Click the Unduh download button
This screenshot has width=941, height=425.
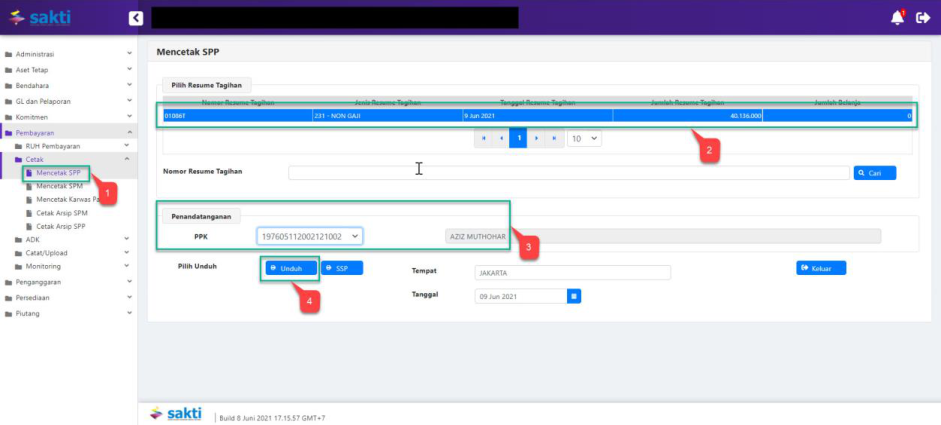tap(291, 268)
